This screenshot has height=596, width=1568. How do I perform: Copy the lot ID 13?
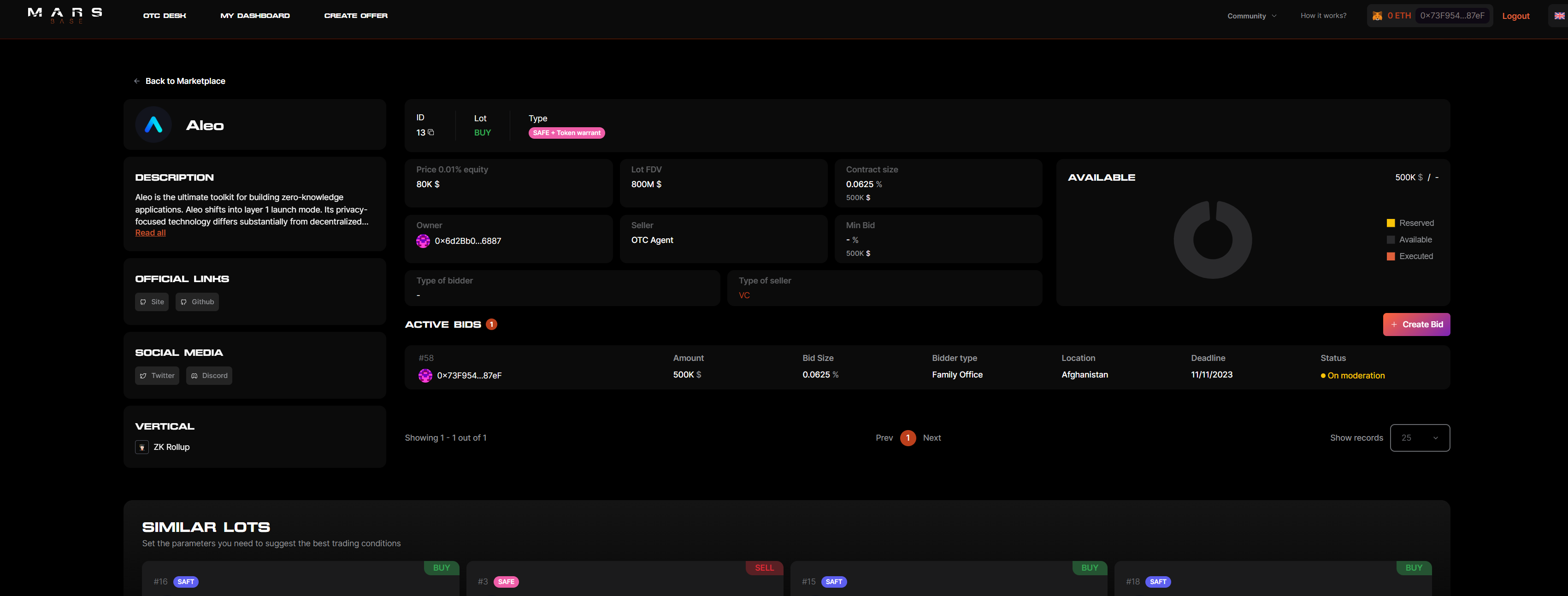tap(431, 132)
